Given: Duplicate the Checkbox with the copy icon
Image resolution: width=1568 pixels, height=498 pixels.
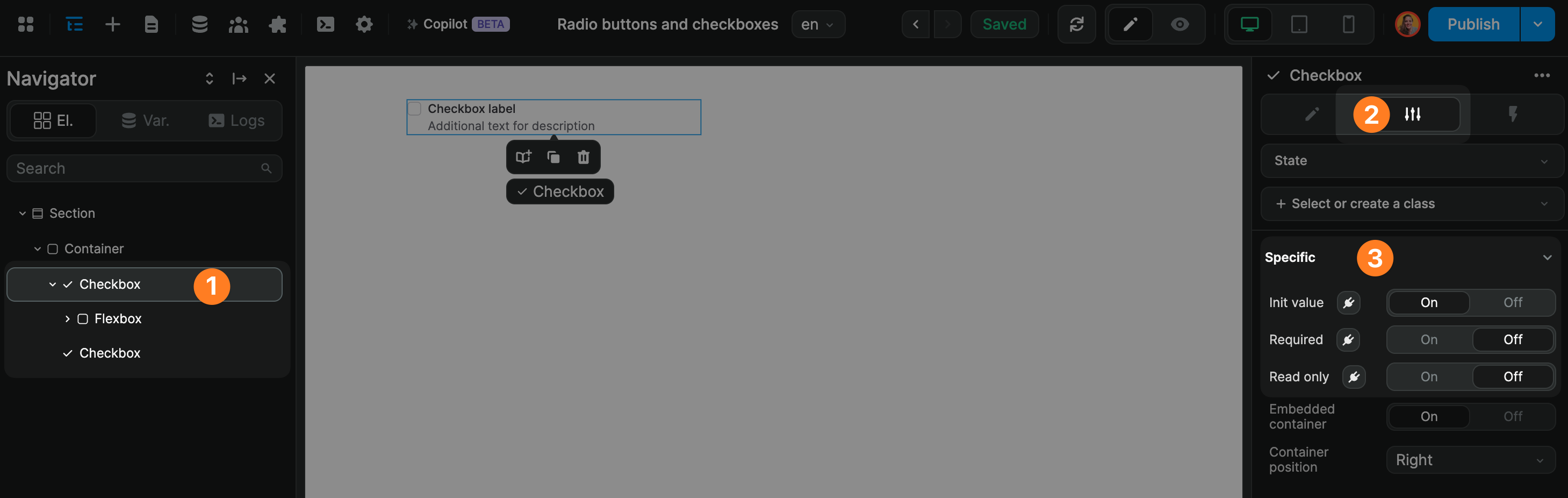Looking at the screenshot, I should coord(553,156).
